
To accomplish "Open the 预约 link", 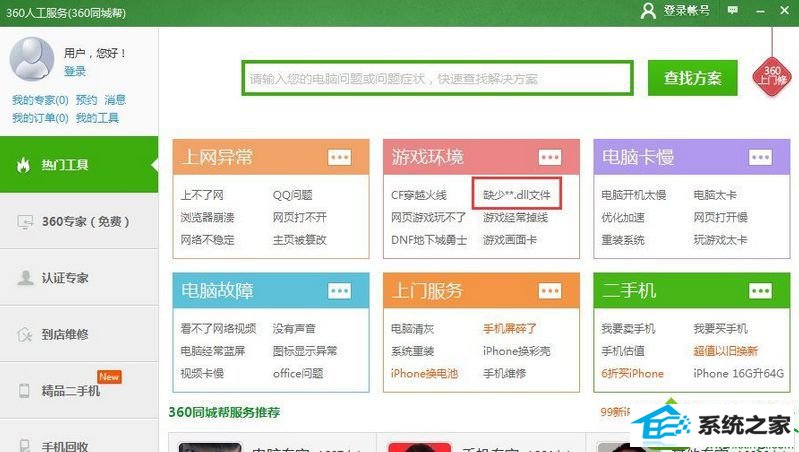I will 86,100.
